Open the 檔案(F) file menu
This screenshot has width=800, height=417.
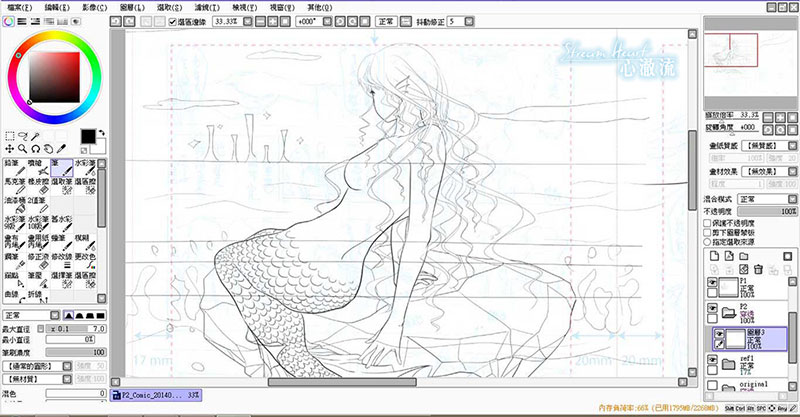coord(19,7)
